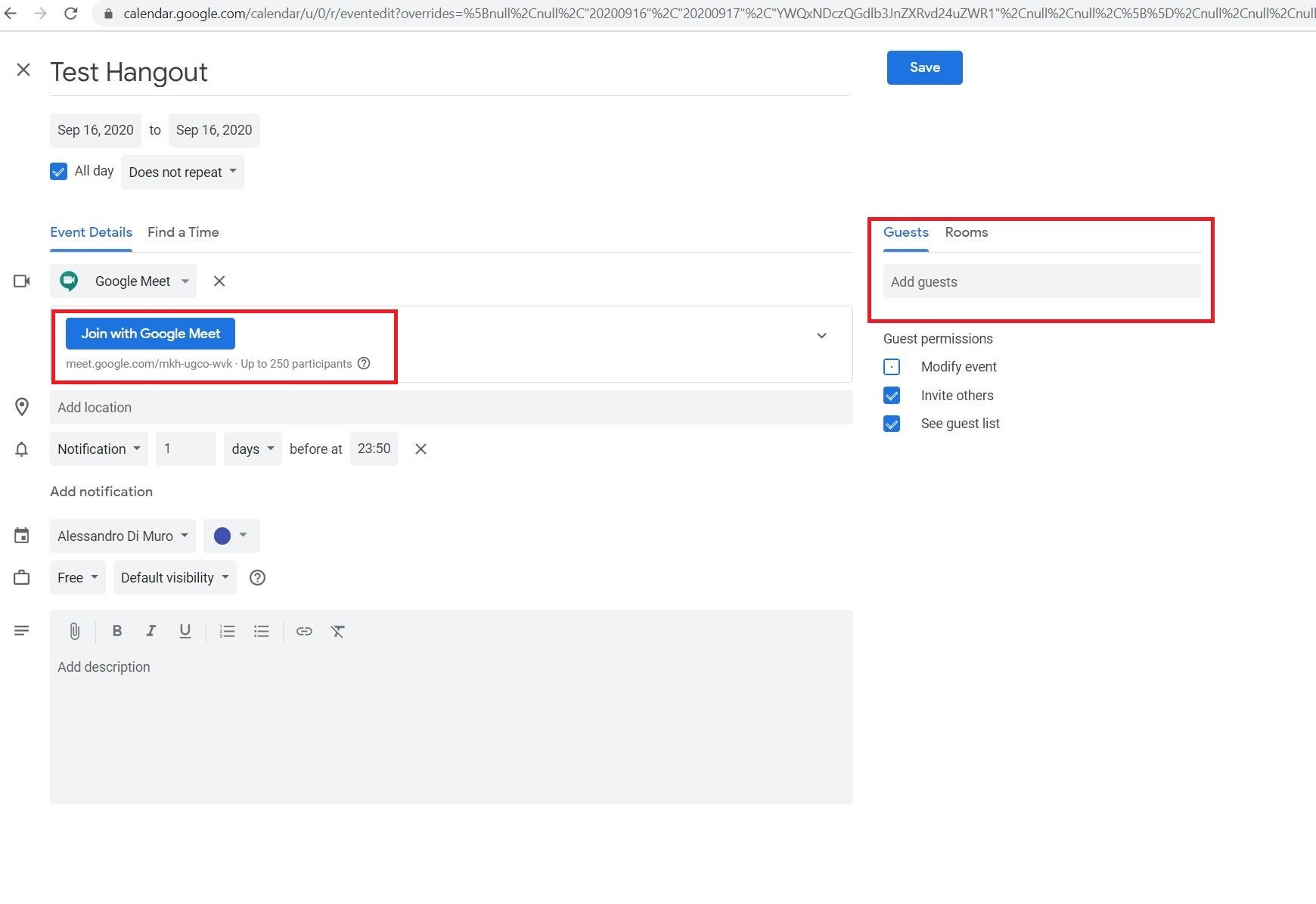
Task: Click the 23:50 notification time field
Action: pyautogui.click(x=374, y=449)
